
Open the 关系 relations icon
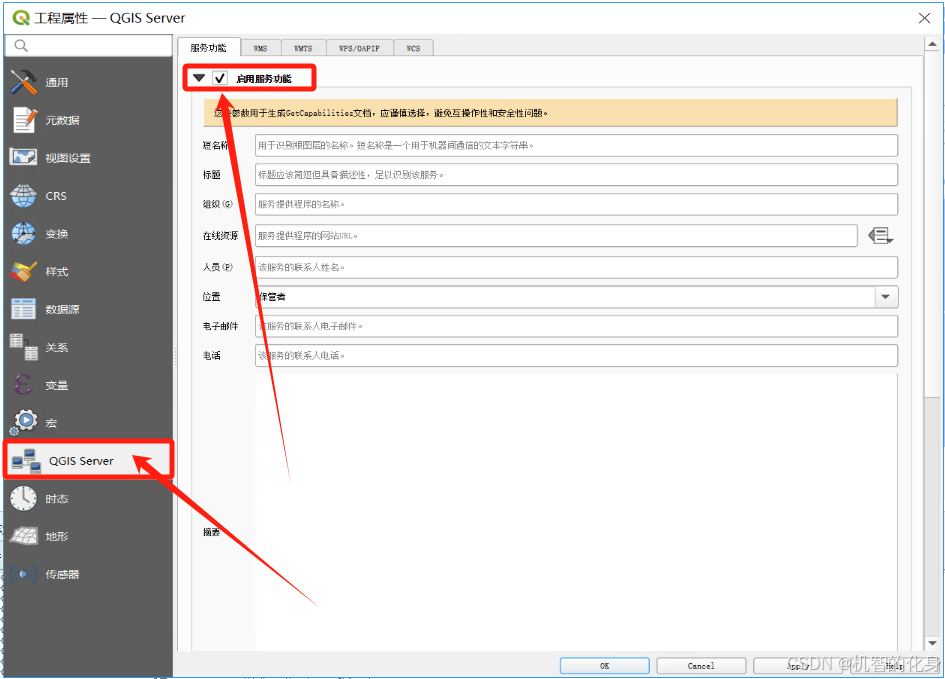pos(24,347)
